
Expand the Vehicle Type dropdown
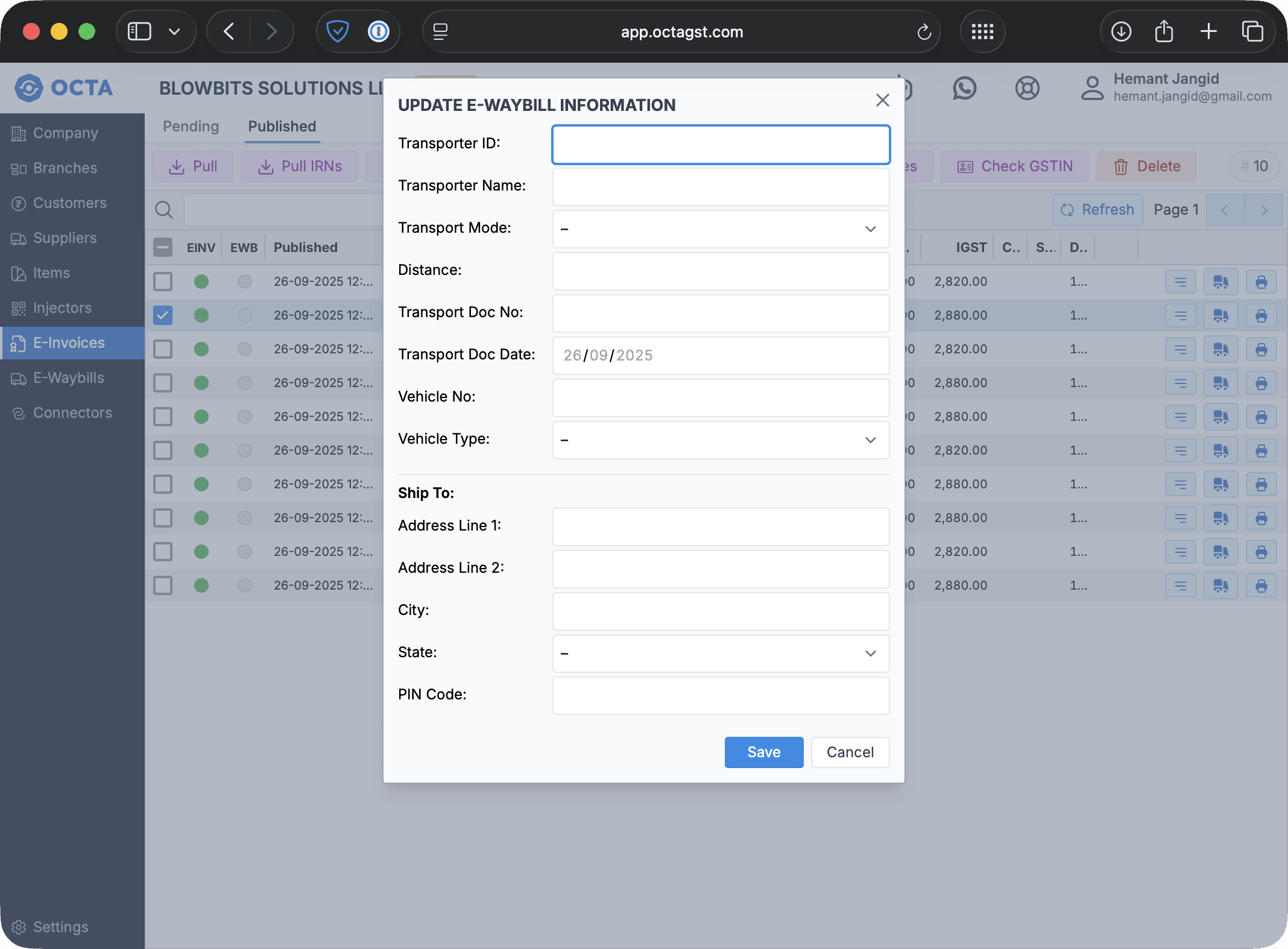[721, 440]
